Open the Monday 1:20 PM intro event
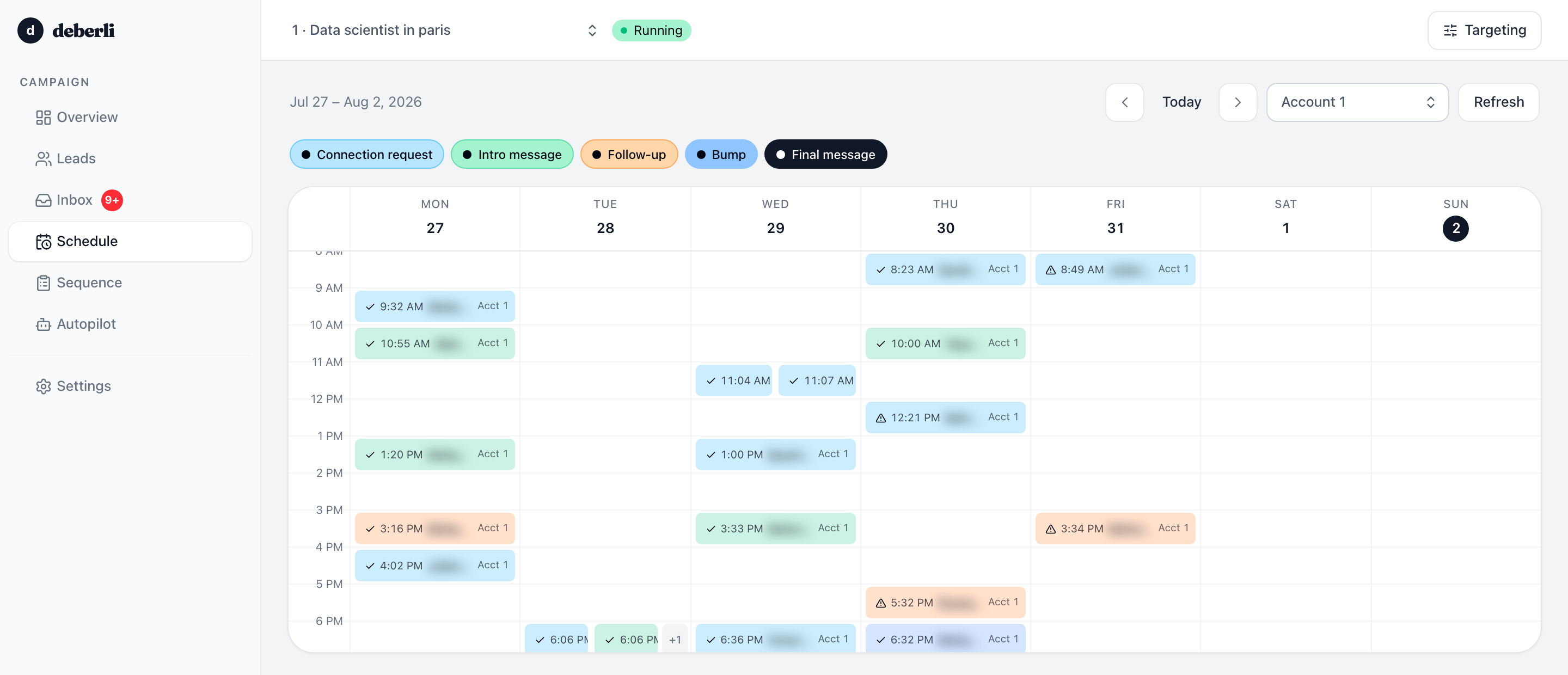This screenshot has height=675, width=1568. coord(434,455)
